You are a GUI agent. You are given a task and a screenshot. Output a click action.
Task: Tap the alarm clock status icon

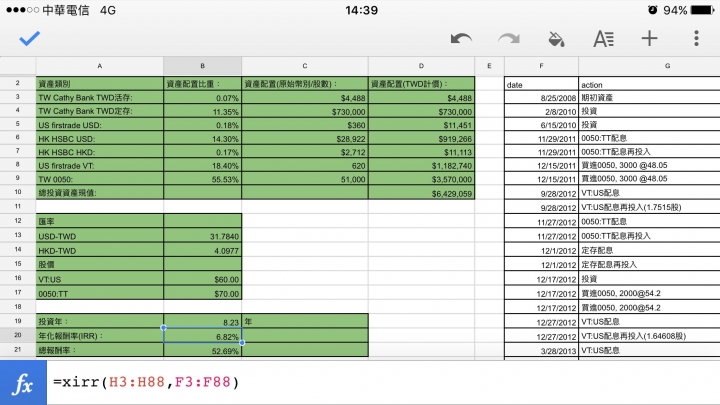[x=652, y=10]
